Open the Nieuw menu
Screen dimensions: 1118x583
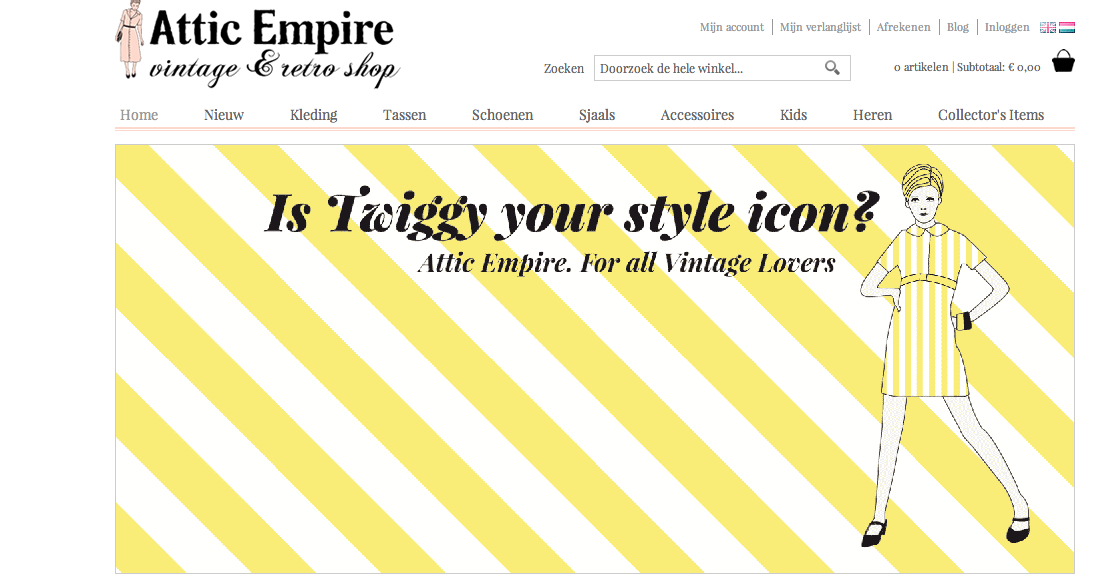224,115
